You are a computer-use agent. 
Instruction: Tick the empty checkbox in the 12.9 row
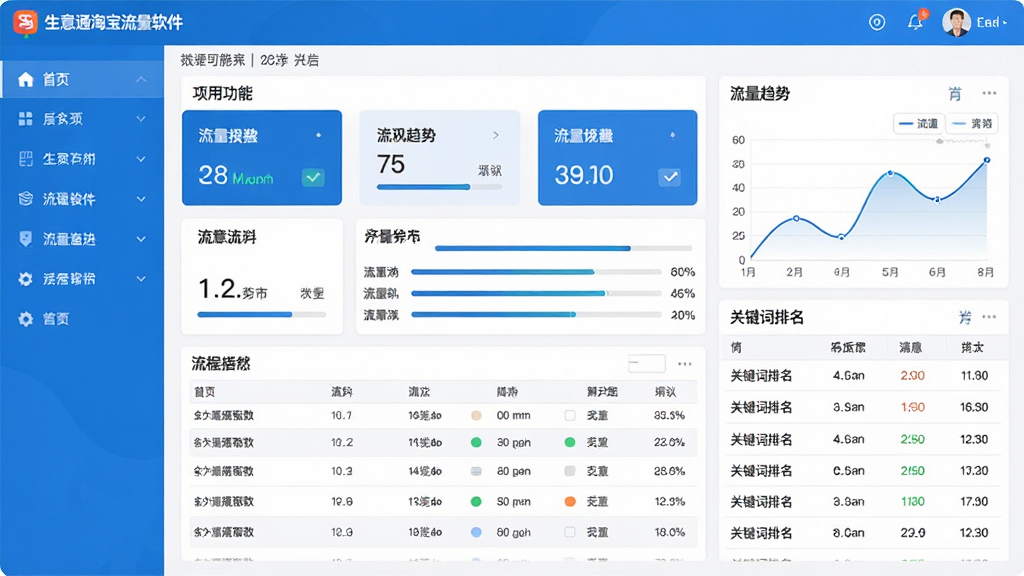tap(570, 532)
